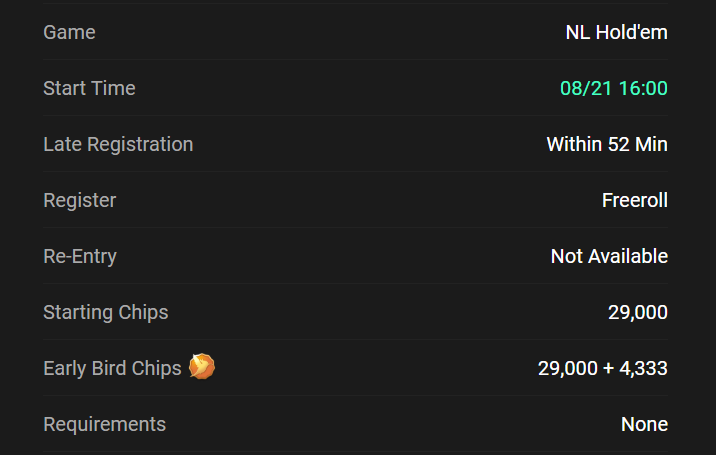This screenshot has width=716, height=455.
Task: Click the word Chips in Starting Chips
Action: (143, 312)
